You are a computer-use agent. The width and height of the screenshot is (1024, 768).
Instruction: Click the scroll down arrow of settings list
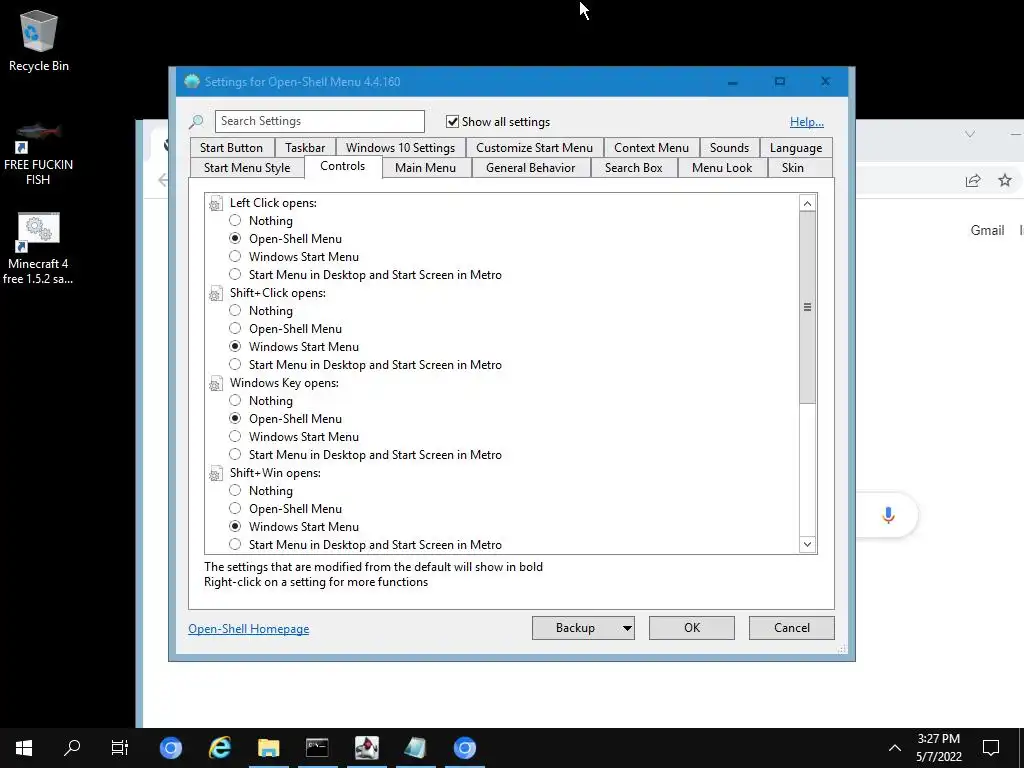click(807, 545)
